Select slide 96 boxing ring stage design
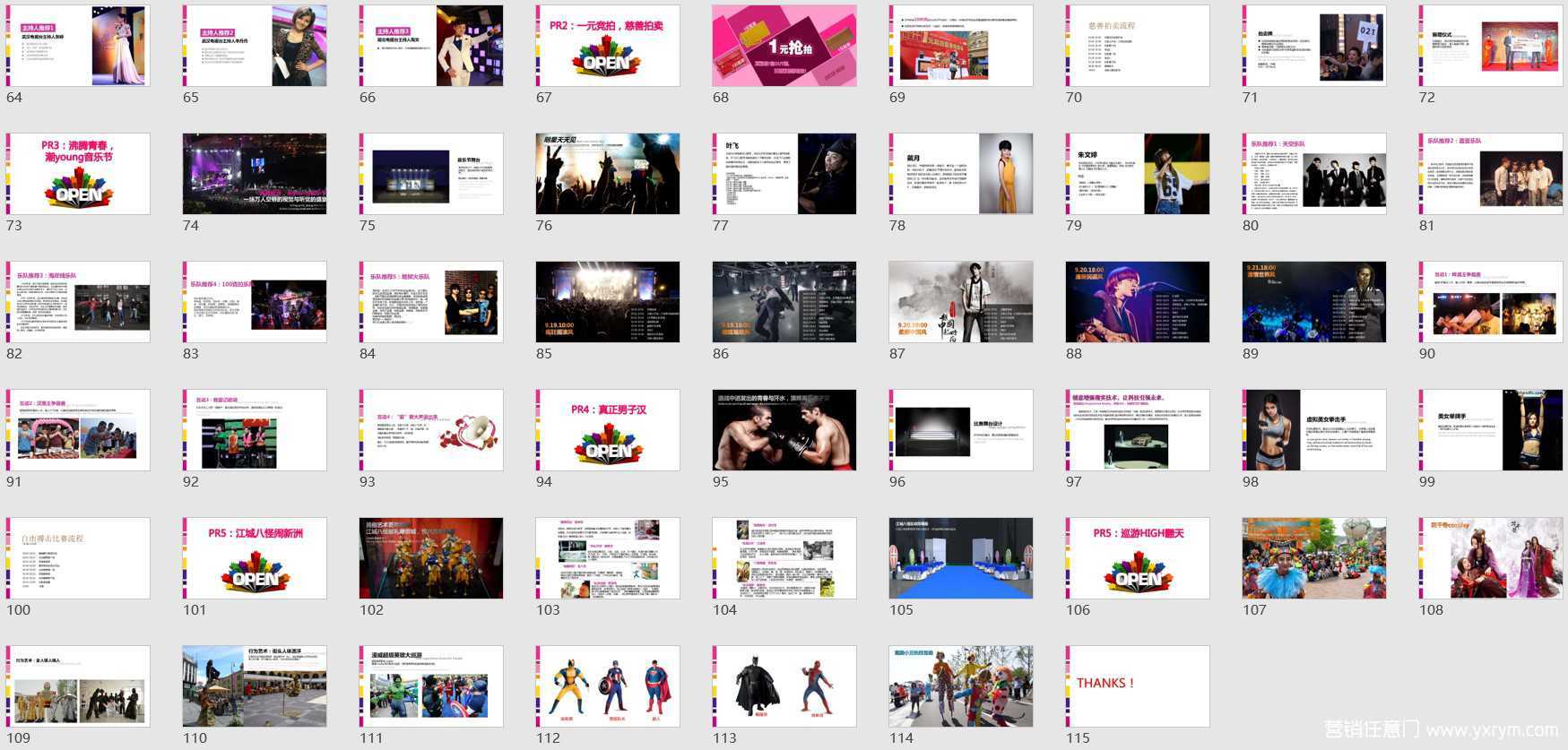Image resolution: width=1568 pixels, height=750 pixels. tap(961, 430)
